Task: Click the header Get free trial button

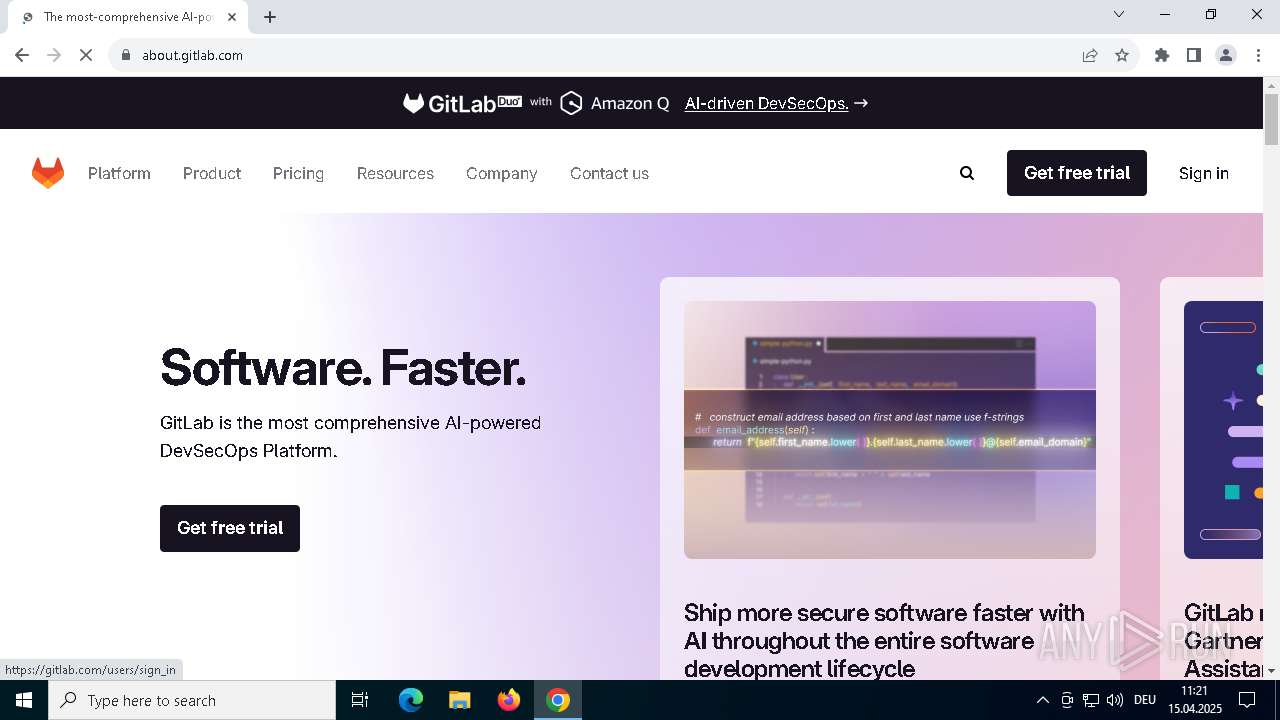Action: (x=1077, y=173)
